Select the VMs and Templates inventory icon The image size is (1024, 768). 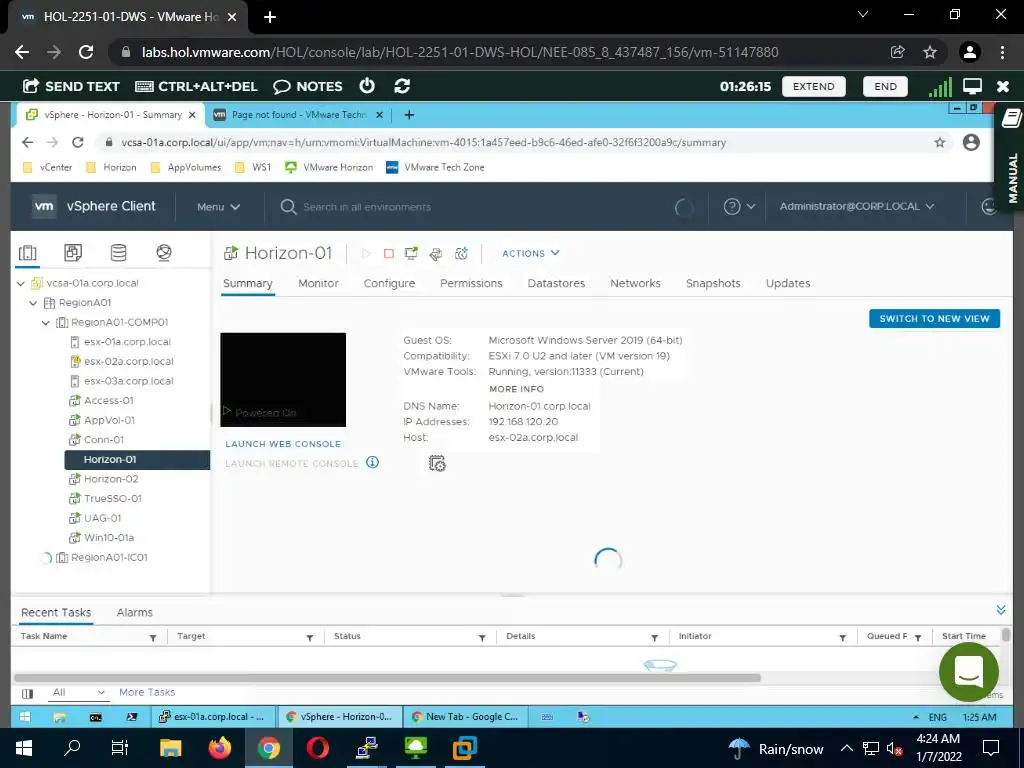pos(72,253)
